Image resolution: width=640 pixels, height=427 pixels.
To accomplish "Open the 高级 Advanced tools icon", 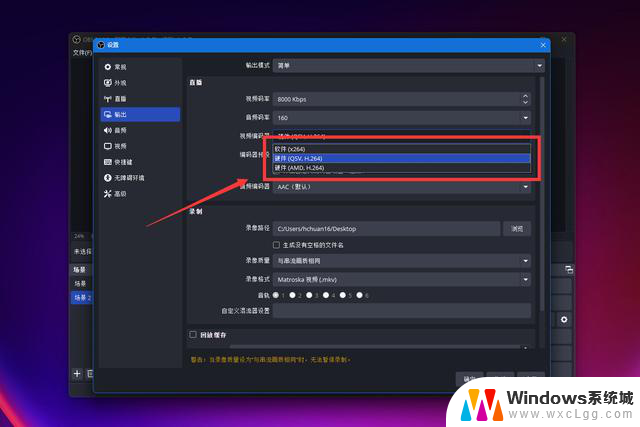I will pyautogui.click(x=108, y=194).
